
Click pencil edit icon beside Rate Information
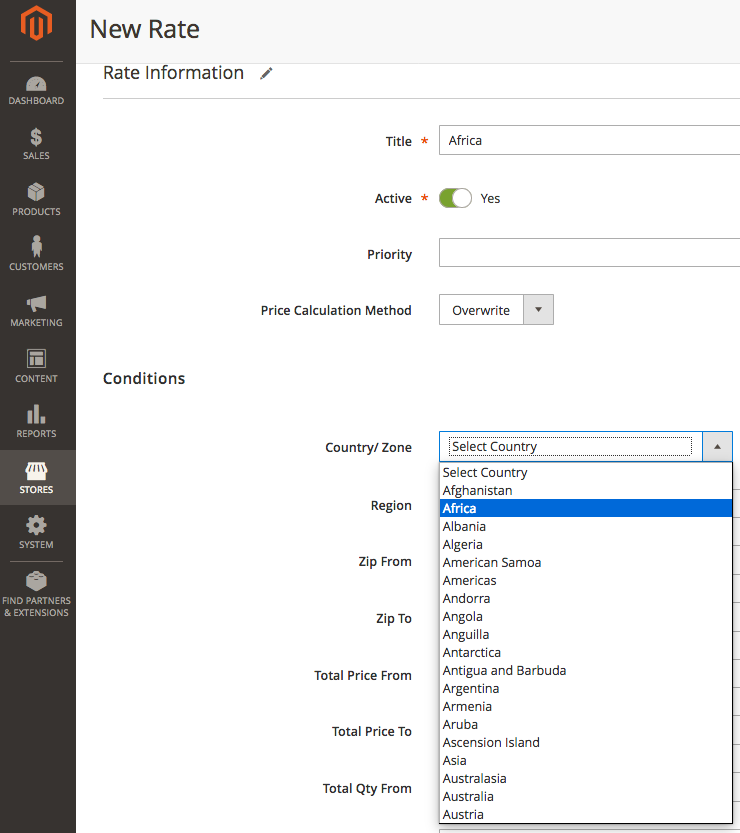tap(266, 73)
